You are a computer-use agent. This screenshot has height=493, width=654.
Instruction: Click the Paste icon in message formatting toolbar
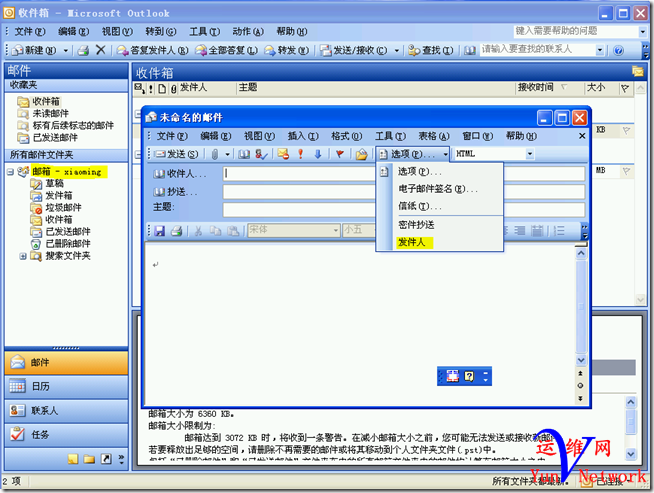[x=233, y=231]
